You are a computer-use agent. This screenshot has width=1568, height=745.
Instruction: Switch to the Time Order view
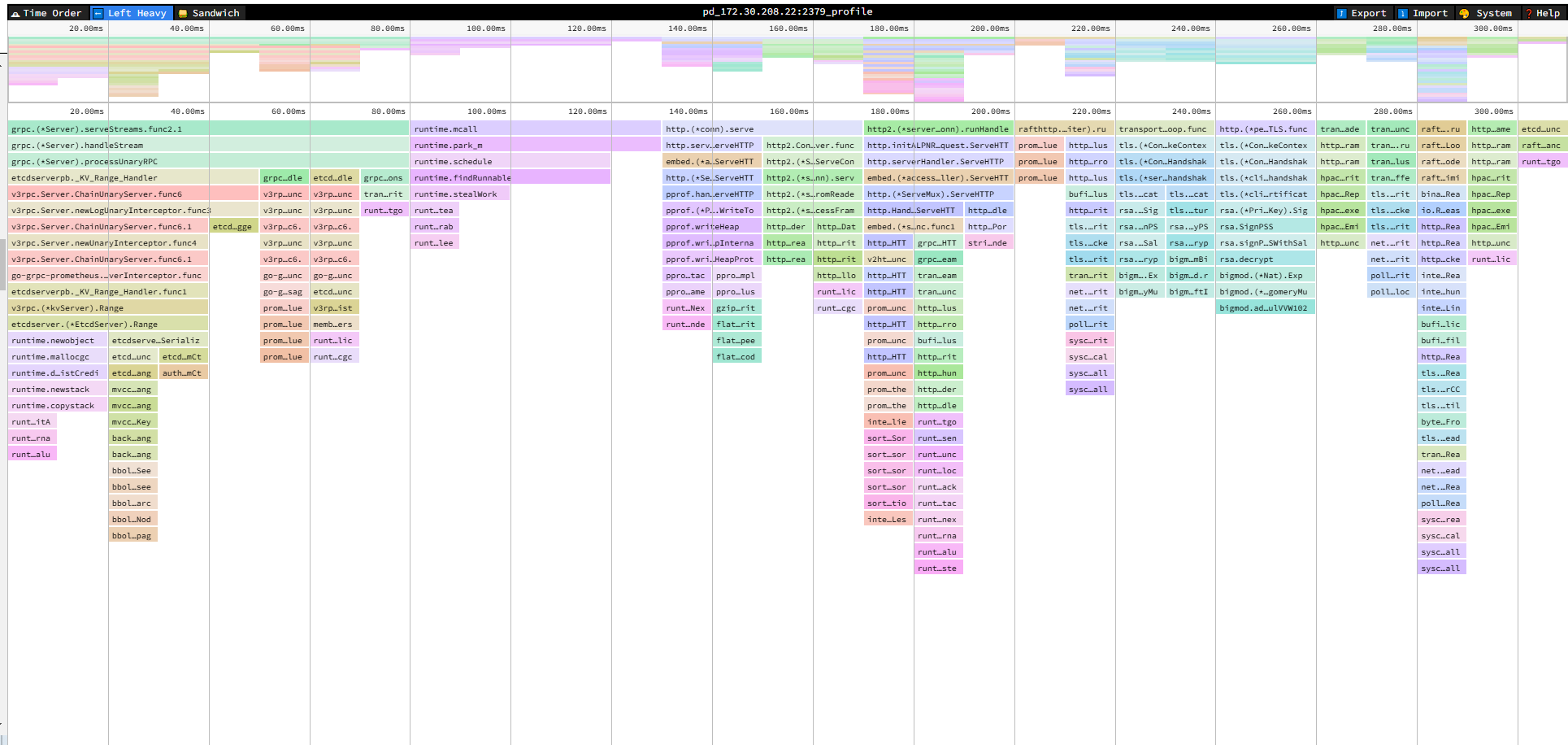point(46,13)
